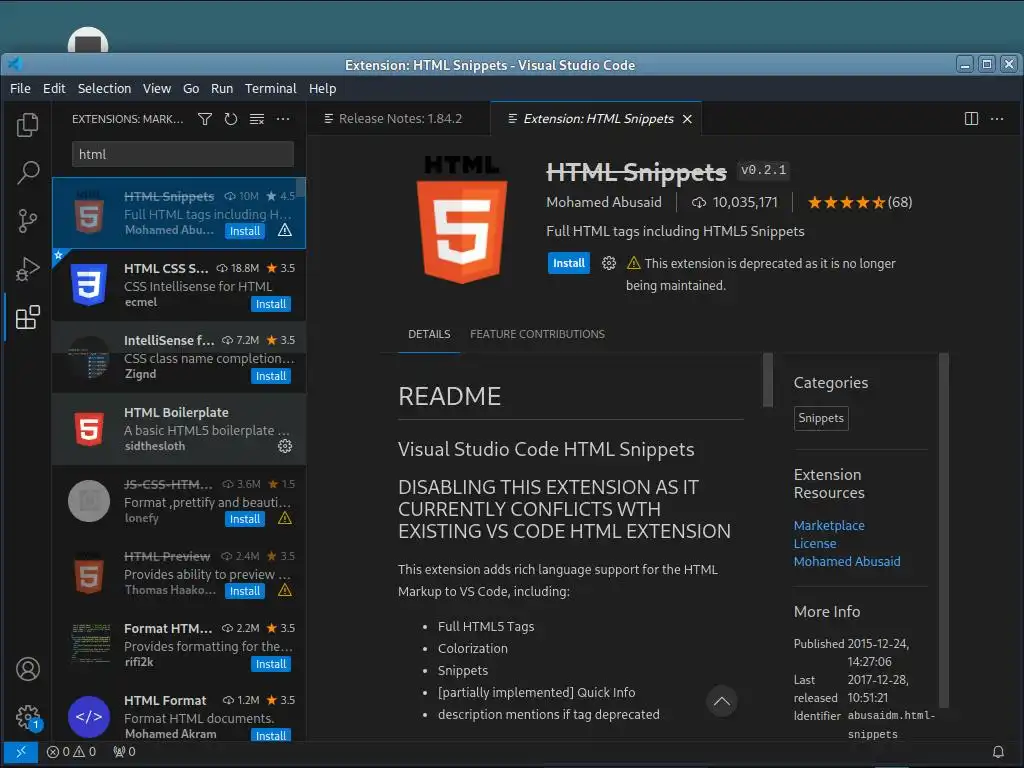Open the Run and Debug view
Image resolution: width=1024 pixels, height=768 pixels.
coord(27,268)
